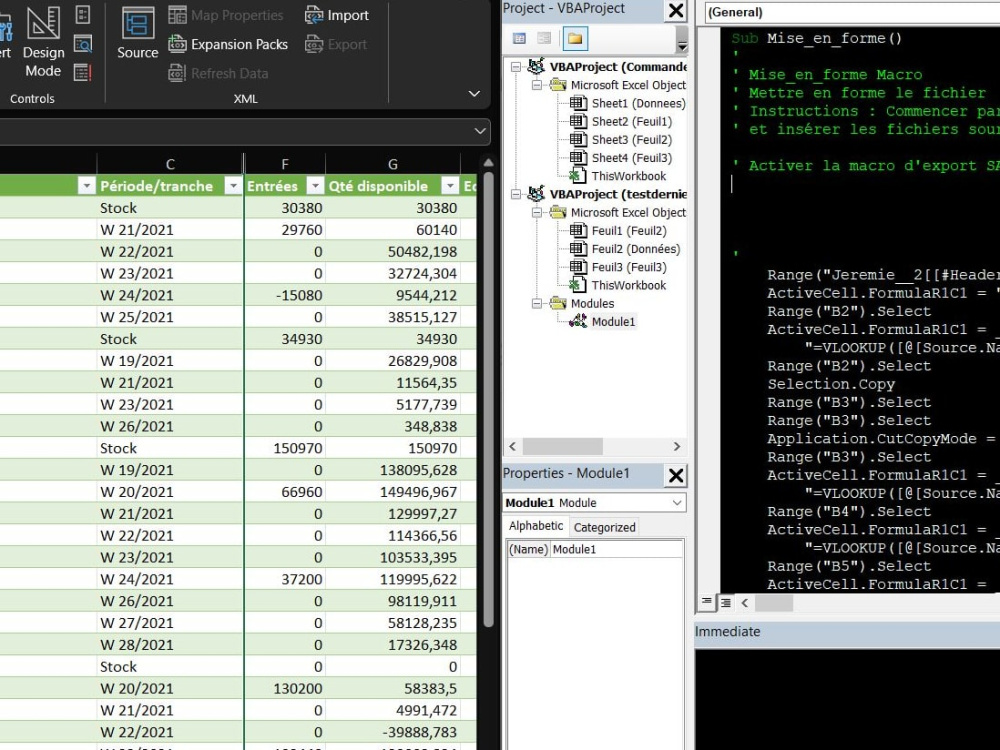Collapse the Modules folder

tap(537, 304)
